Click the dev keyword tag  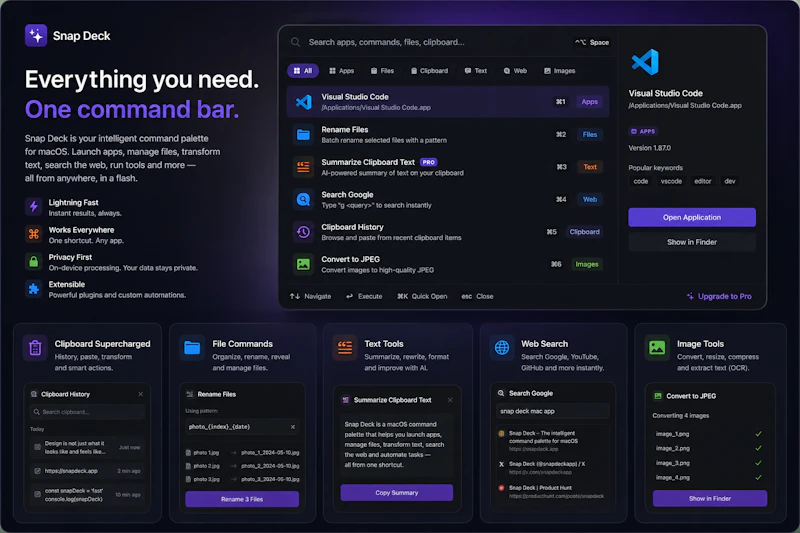point(730,181)
